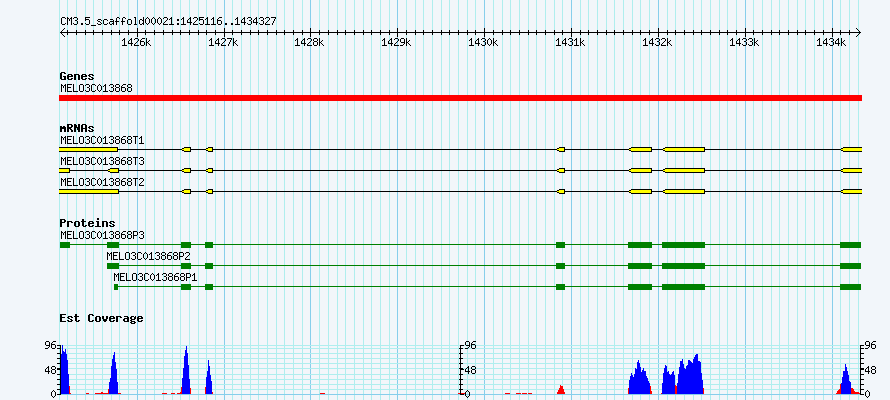890x400 pixels.
Task: Click the left arrowhead of the ruler
Action: coord(62,33)
